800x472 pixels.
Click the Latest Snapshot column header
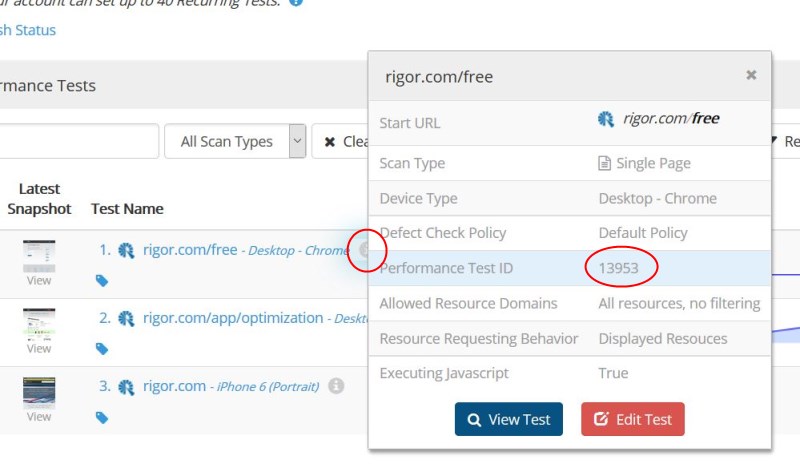point(39,198)
